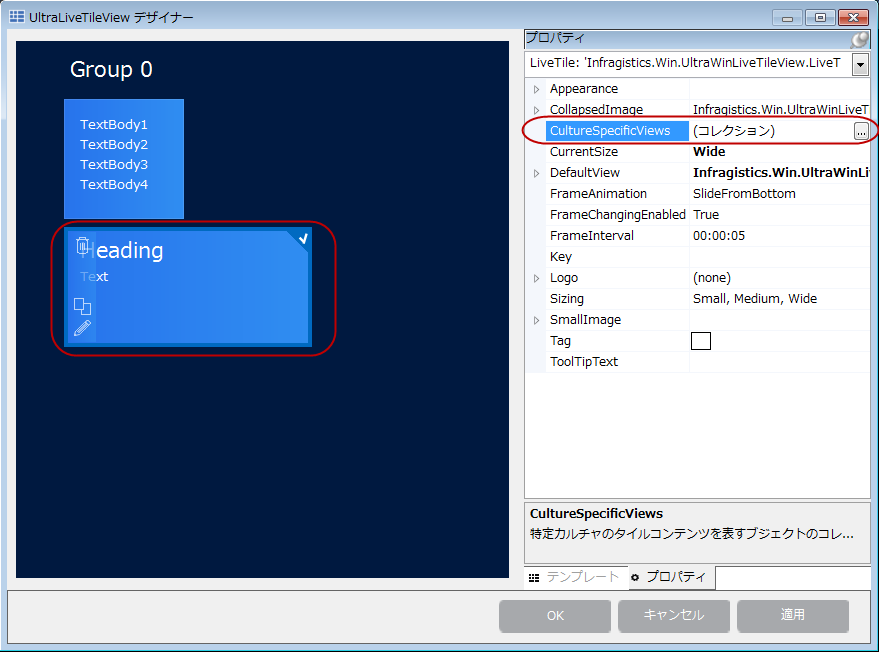
Task: Open the CultureSpecificViews collection editor via ellipsis
Action: (x=862, y=130)
